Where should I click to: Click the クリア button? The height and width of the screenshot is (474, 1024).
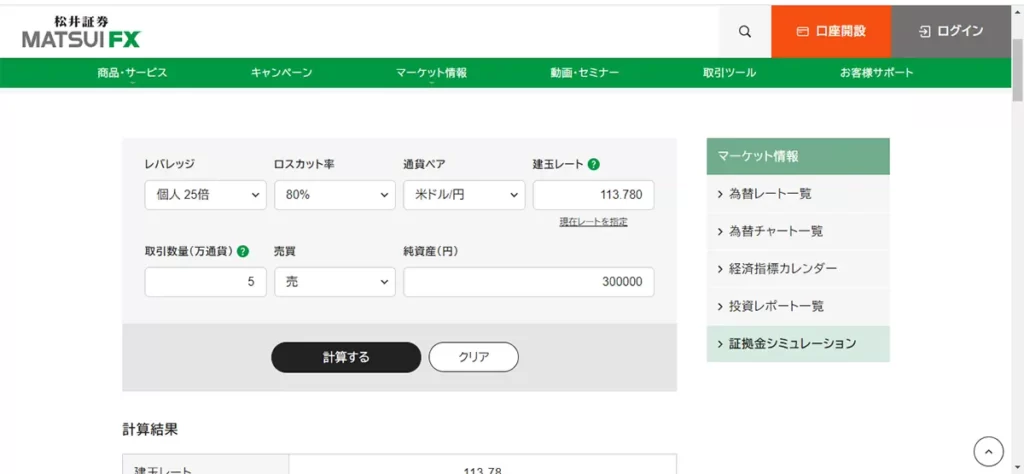coord(473,357)
